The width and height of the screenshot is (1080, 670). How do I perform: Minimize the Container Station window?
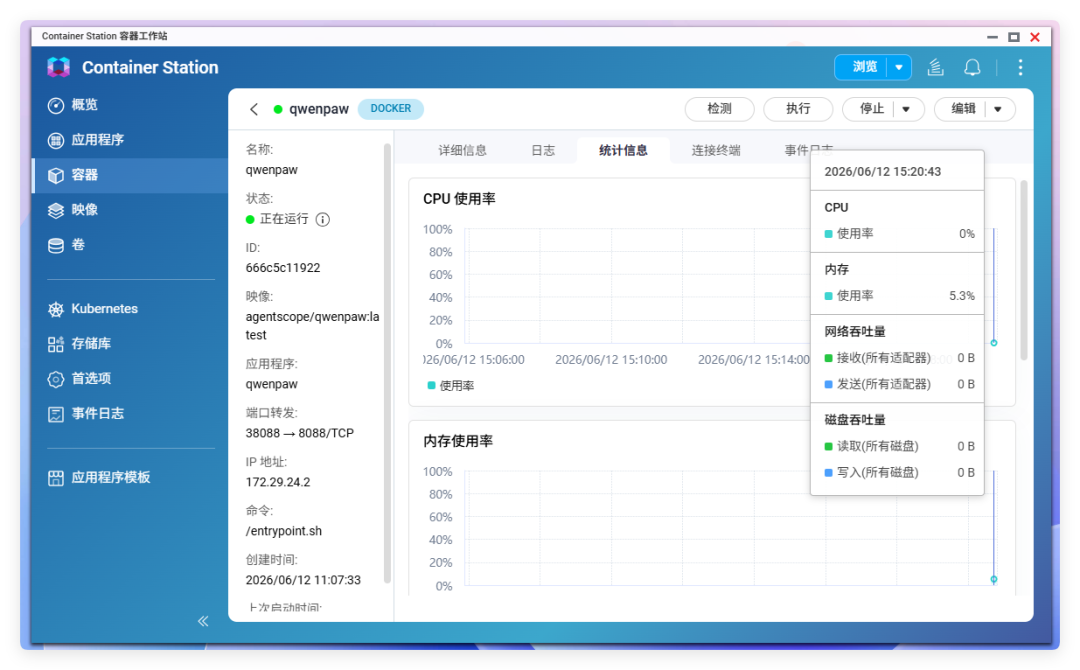[992, 37]
